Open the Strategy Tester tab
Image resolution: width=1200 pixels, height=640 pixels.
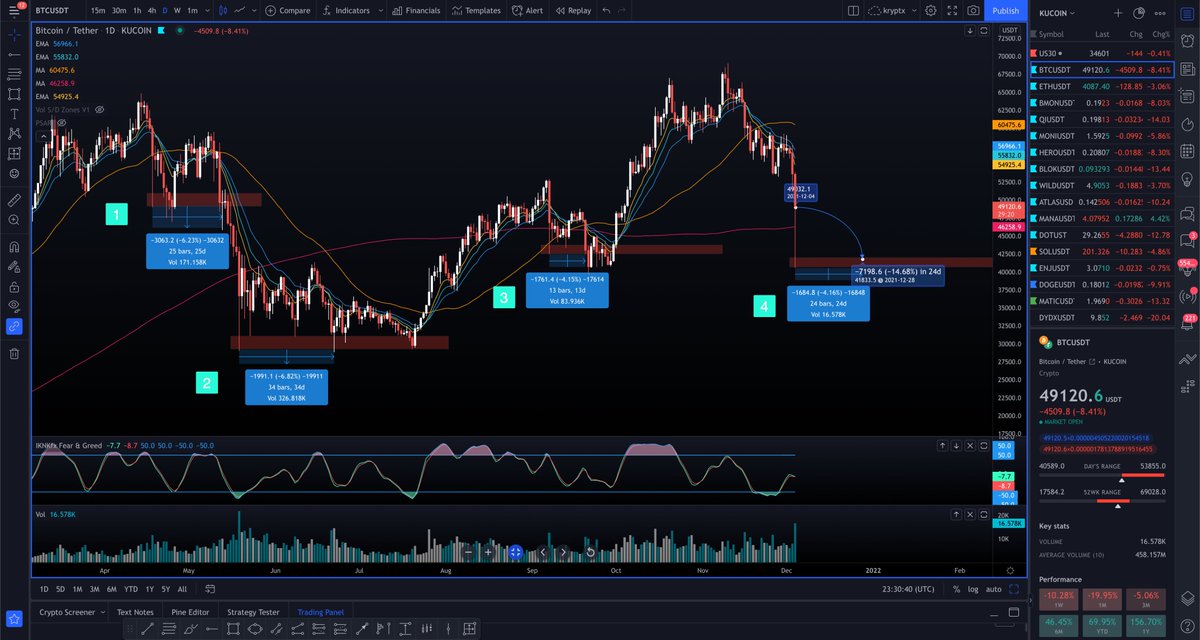tap(253, 612)
